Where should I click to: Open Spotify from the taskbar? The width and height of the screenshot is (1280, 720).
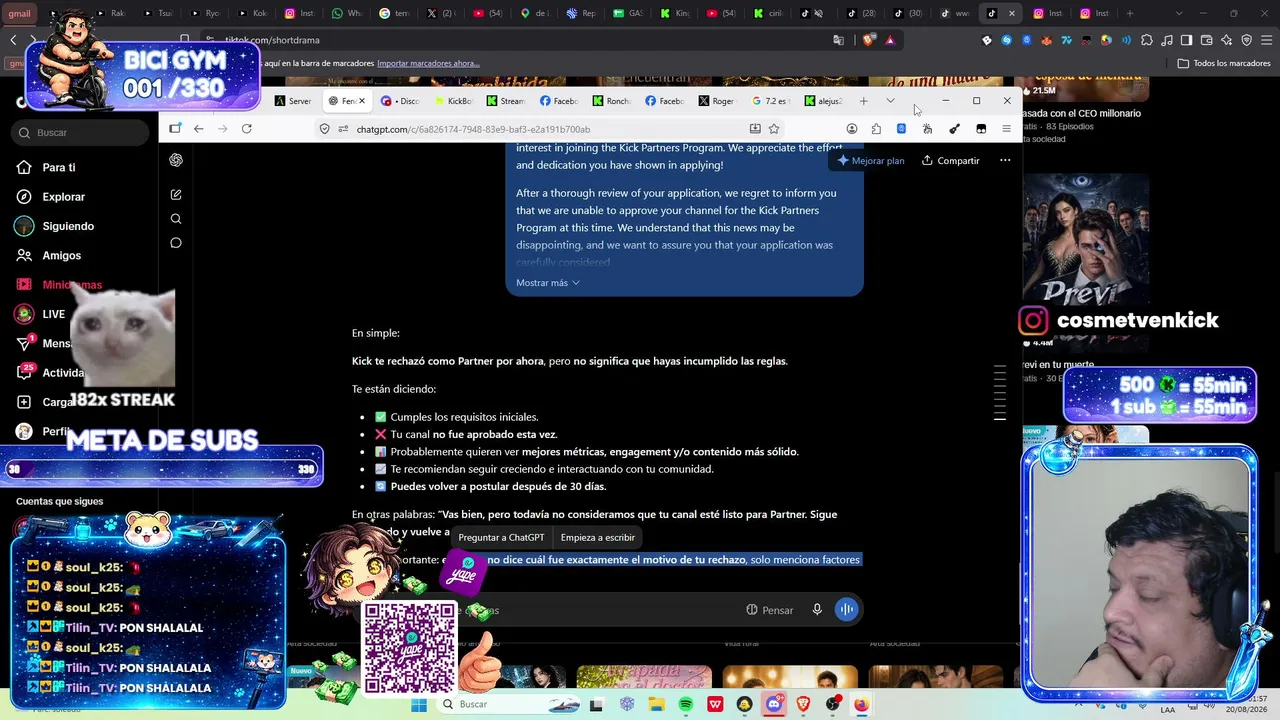[685, 705]
